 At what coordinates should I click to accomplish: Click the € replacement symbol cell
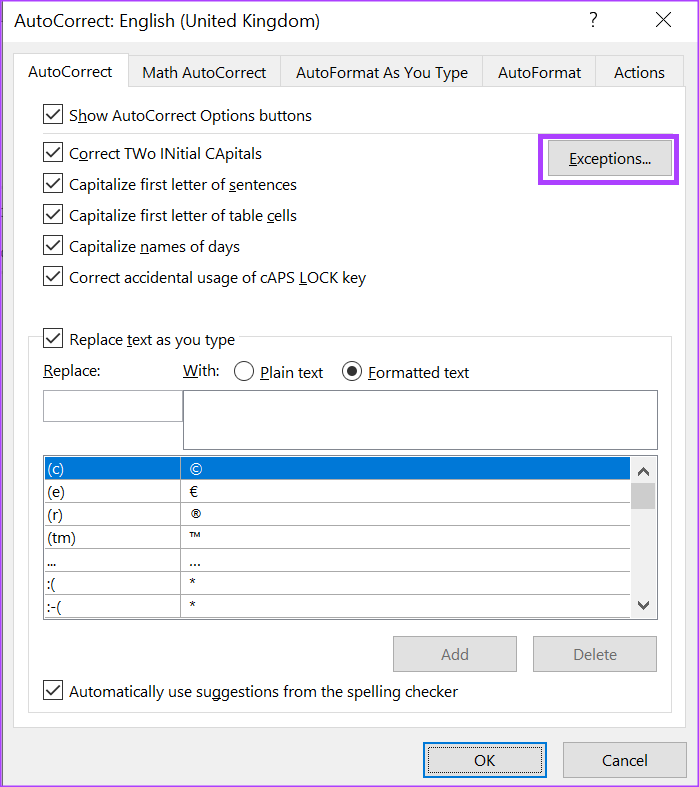point(405,491)
